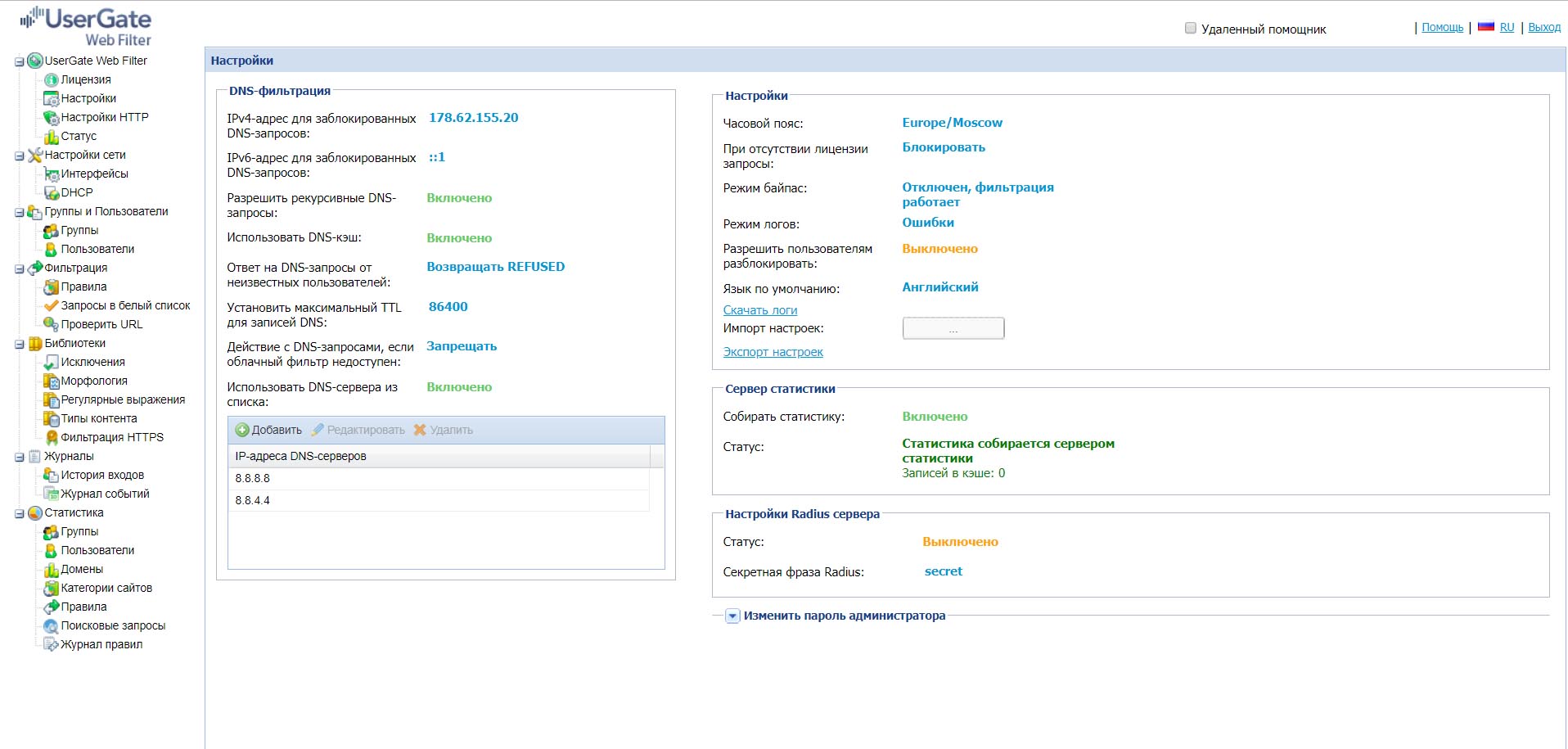Select the Интерфейсы icon
The width and height of the screenshot is (1568, 749).
(x=52, y=174)
